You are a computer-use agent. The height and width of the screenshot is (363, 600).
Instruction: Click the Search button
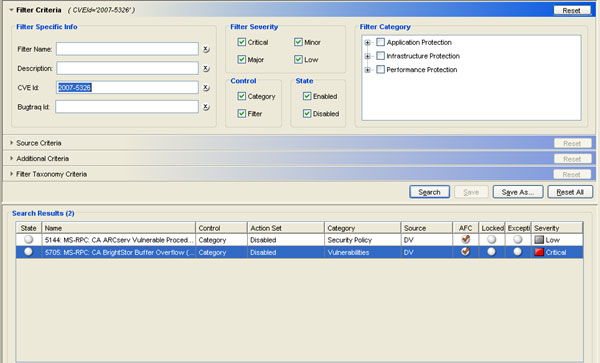pyautogui.click(x=429, y=192)
